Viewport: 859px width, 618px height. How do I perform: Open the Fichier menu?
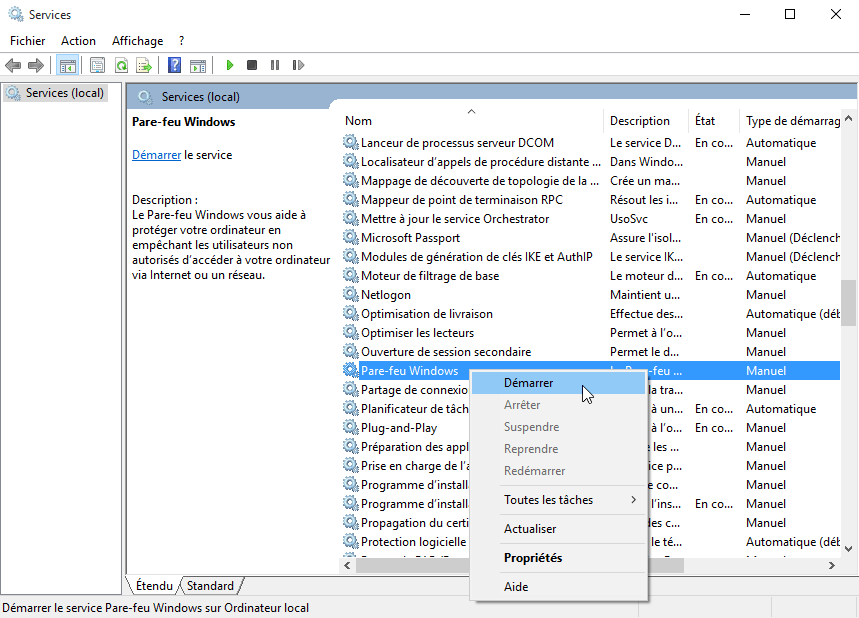(27, 41)
